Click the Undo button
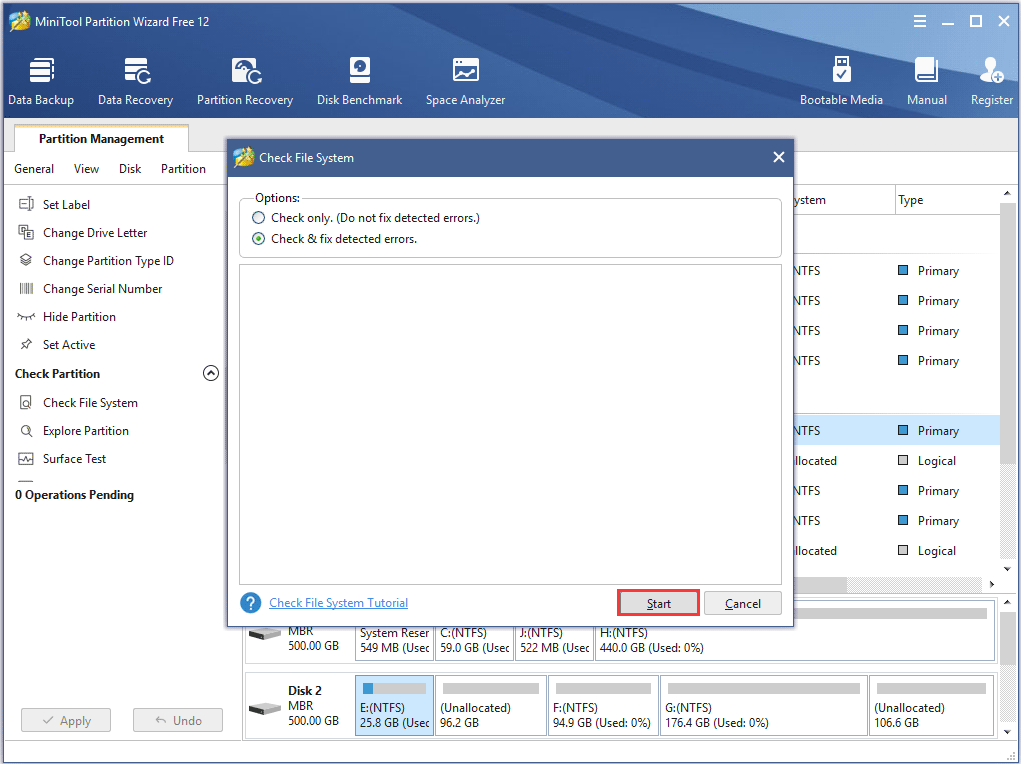The image size is (1021, 764). point(178,720)
